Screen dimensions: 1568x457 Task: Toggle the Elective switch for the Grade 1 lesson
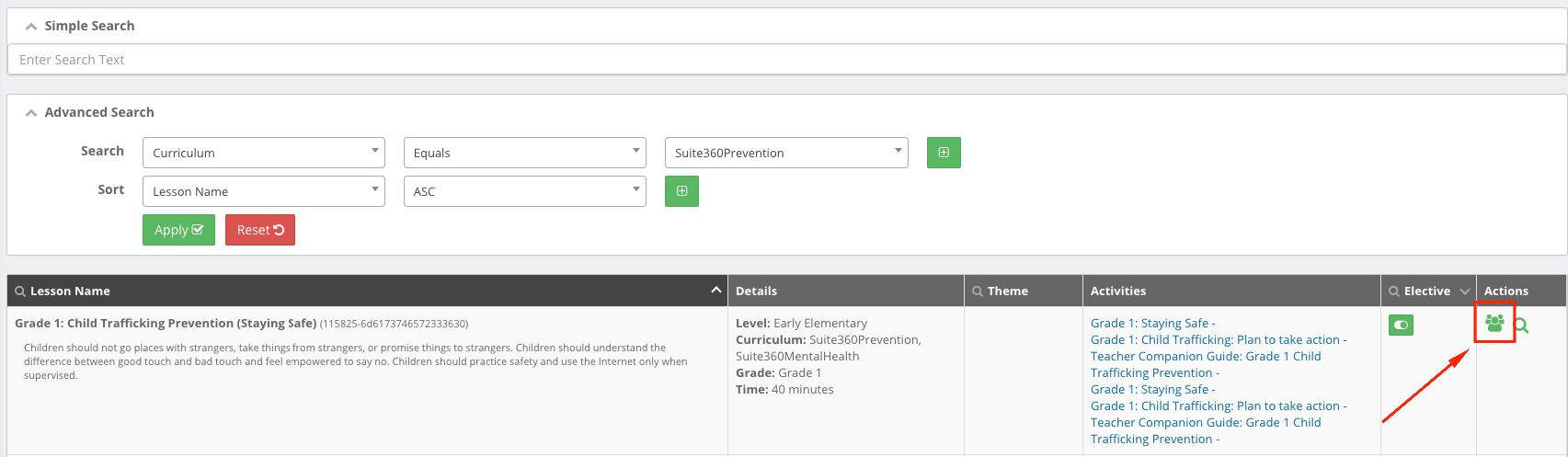(1401, 325)
